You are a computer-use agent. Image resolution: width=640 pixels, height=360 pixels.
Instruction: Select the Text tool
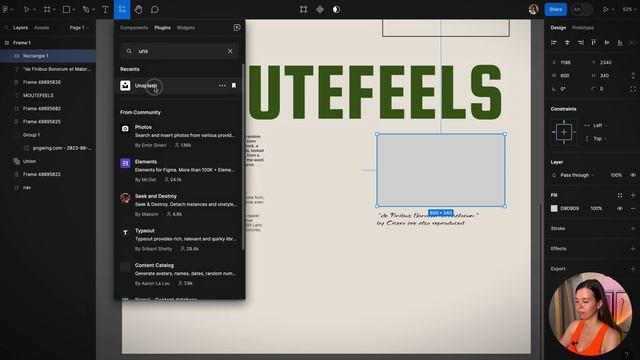(x=105, y=9)
